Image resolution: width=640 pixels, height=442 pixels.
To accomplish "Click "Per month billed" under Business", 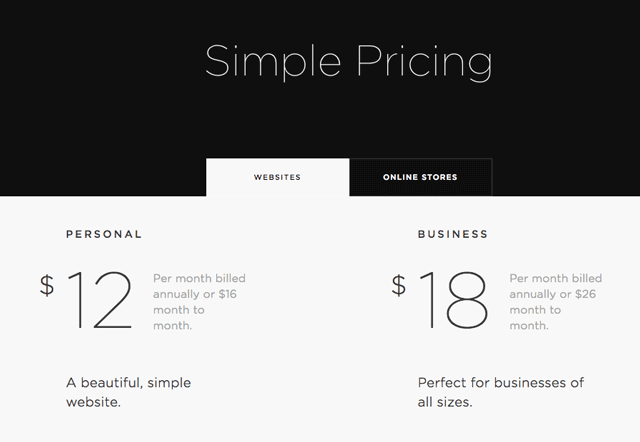I will point(555,278).
